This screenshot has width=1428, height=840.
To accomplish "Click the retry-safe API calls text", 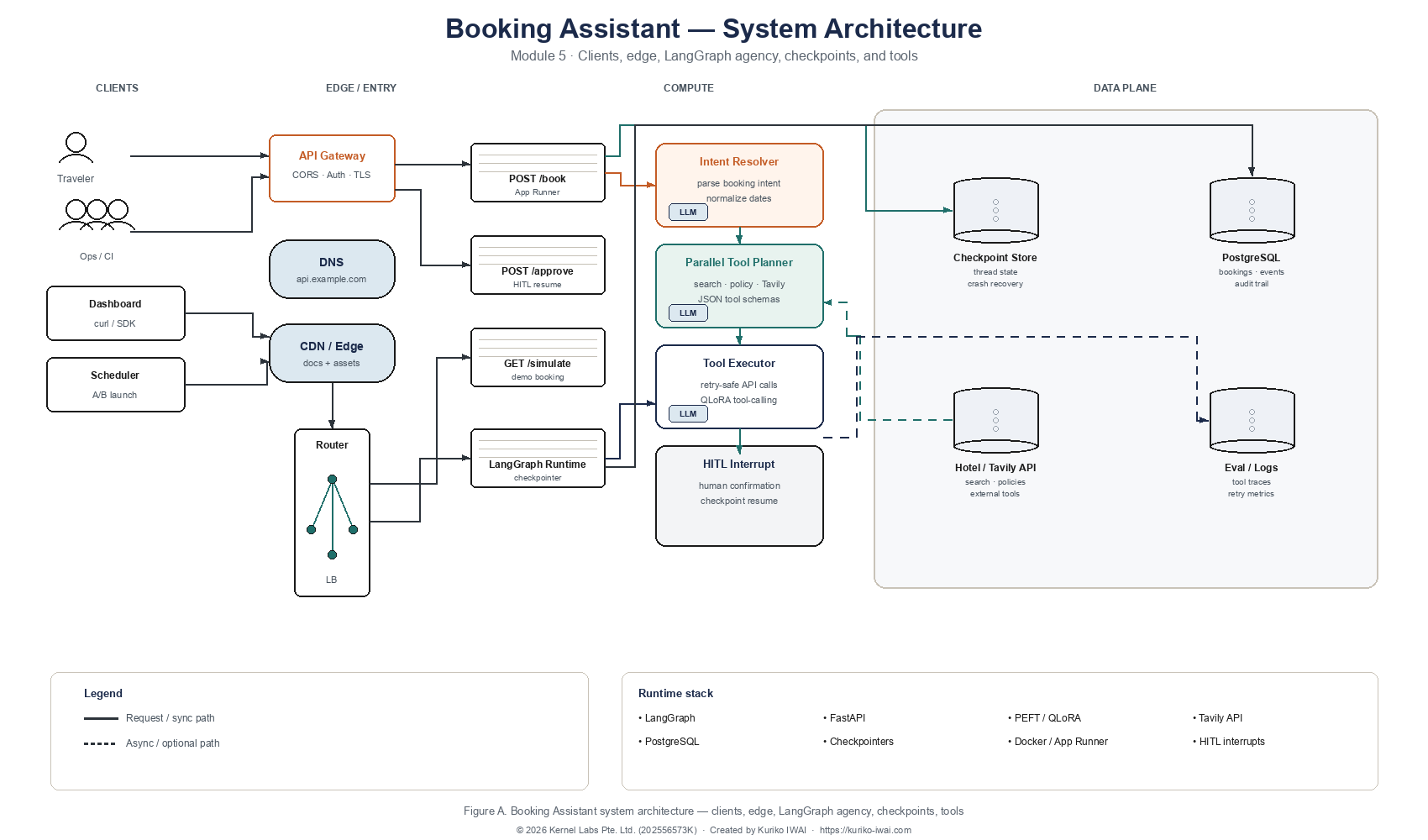I will click(x=739, y=385).
